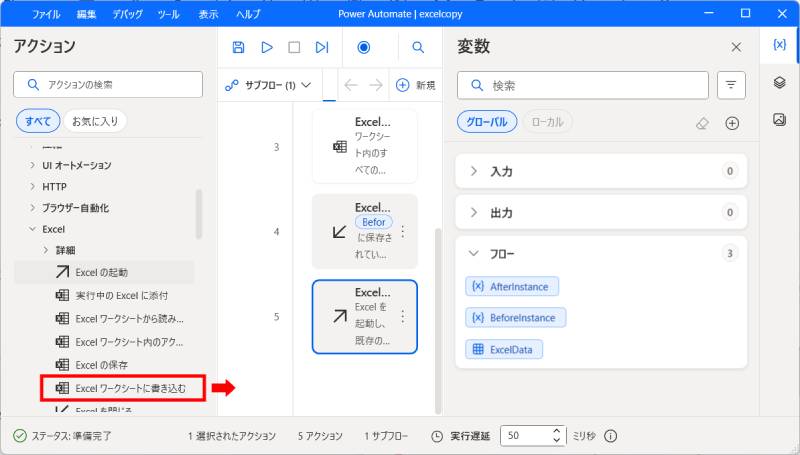This screenshot has height=455, width=800.
Task: Select Excel ワークシートに書き込む action
Action: pos(122,388)
